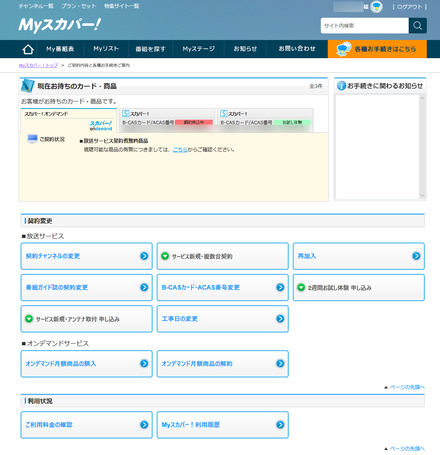Open the お問い合わせ menu

tap(297, 49)
